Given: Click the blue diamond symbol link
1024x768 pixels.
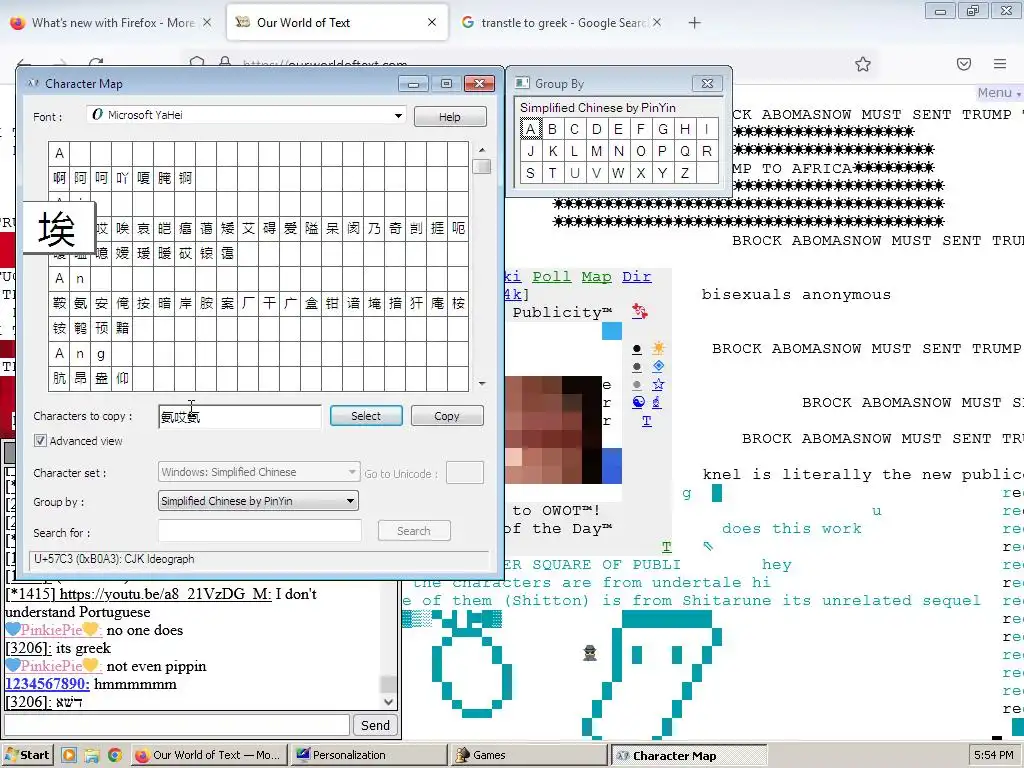Looking at the screenshot, I should tap(658, 366).
